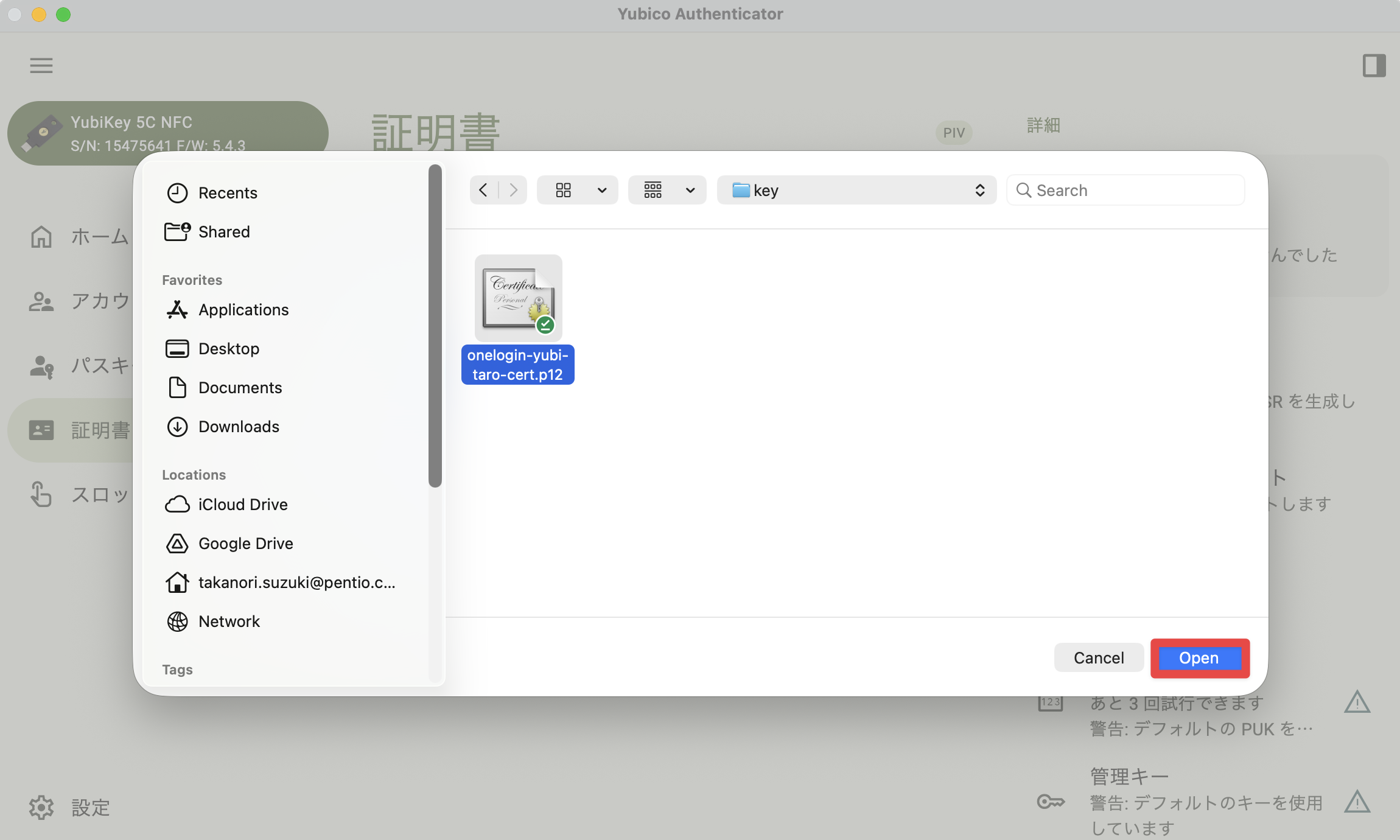Image resolution: width=1400 pixels, height=840 pixels.
Task: Click the Search field in file dialog
Action: coord(1125,190)
